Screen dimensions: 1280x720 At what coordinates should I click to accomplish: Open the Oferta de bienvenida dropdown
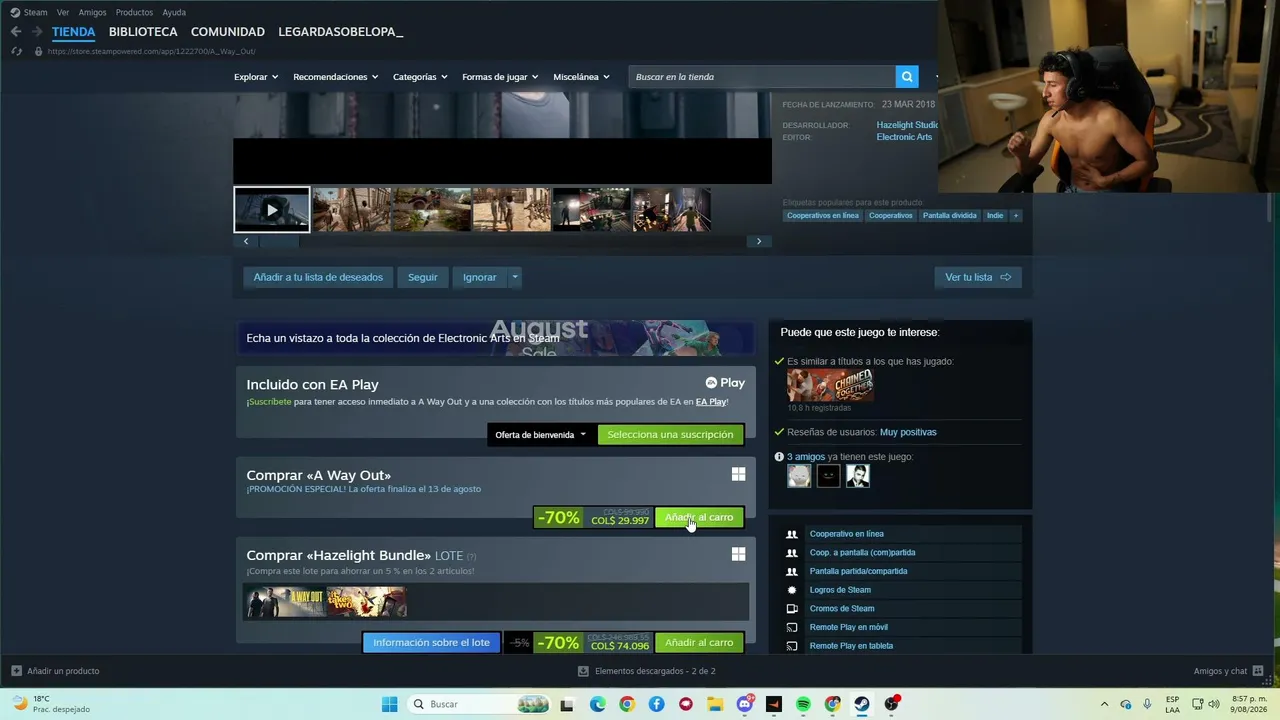click(x=541, y=435)
